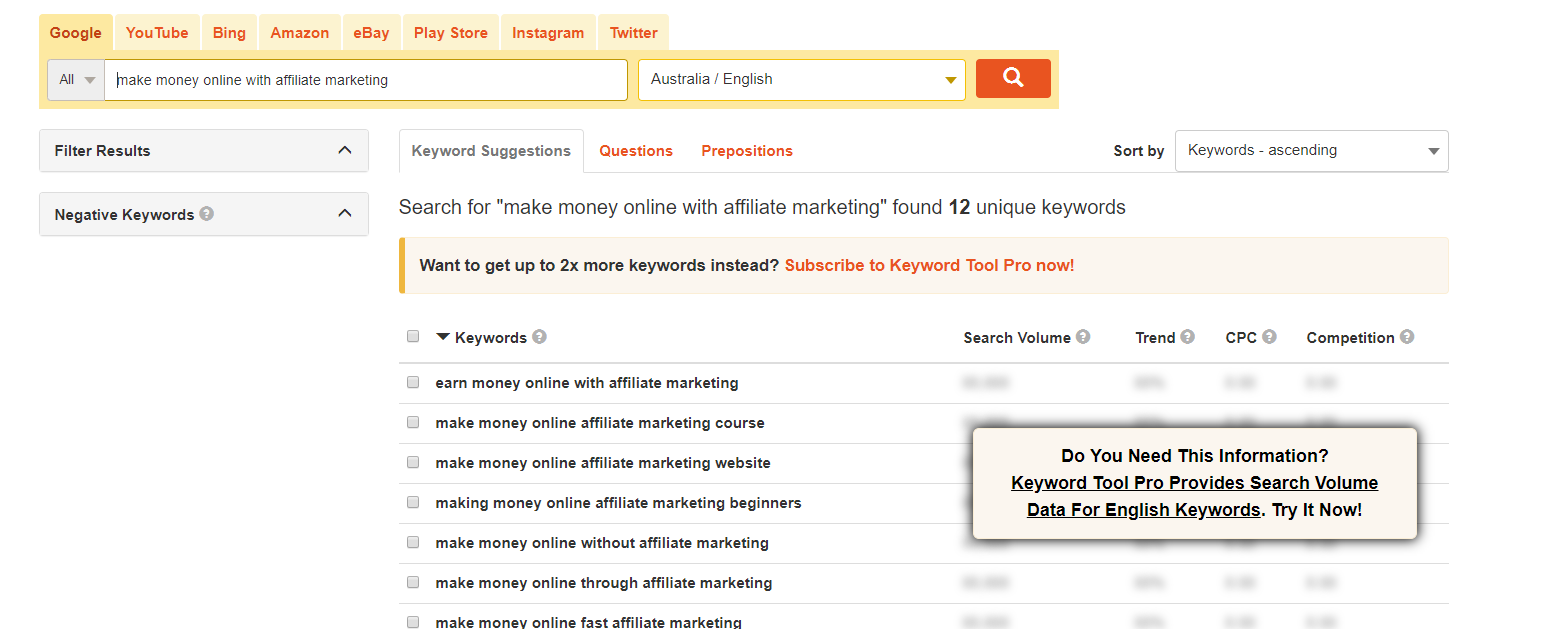Switch to the Bing tab
Viewport: 1544px width, 629px height.
(x=229, y=33)
